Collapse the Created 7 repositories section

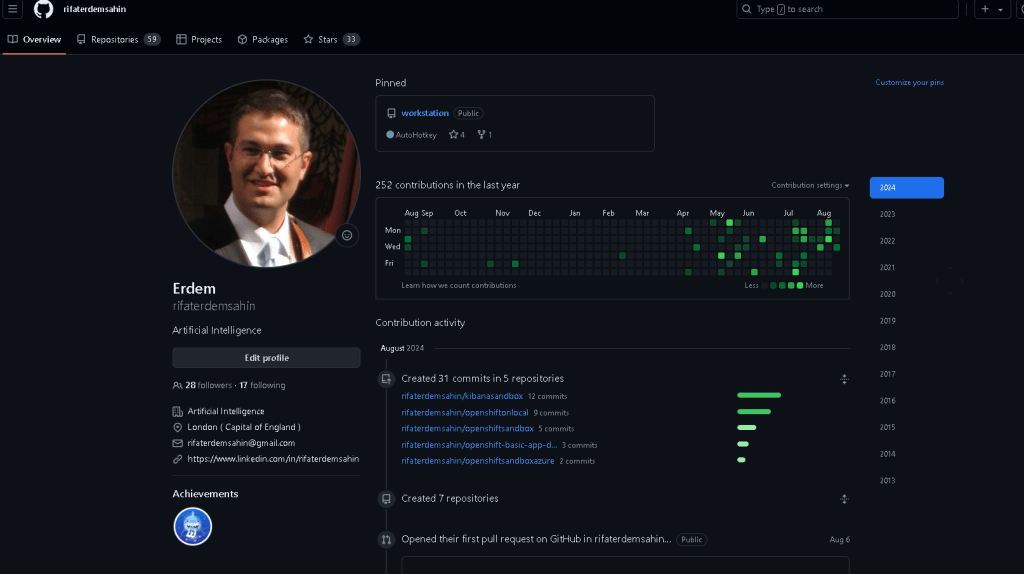click(844, 499)
